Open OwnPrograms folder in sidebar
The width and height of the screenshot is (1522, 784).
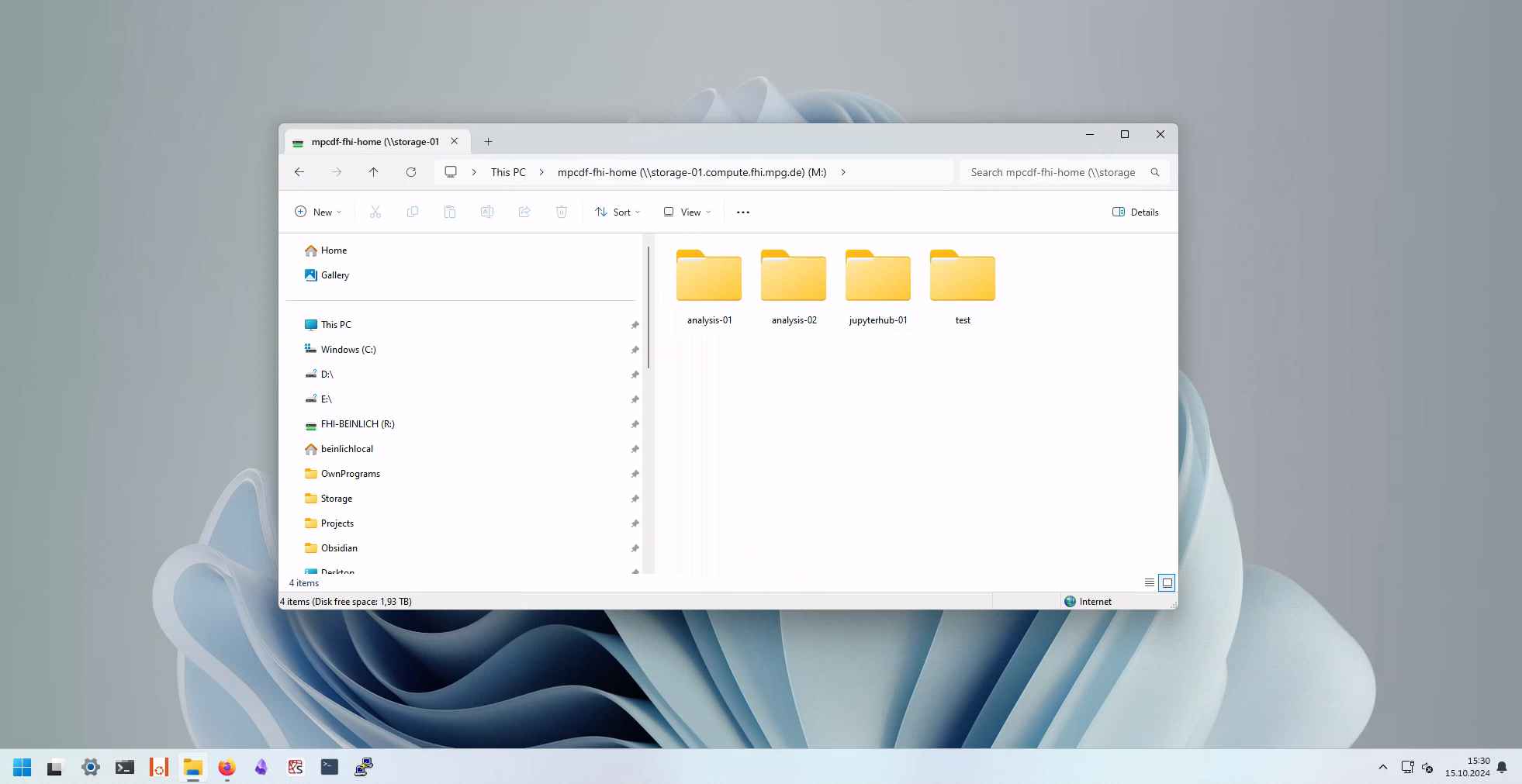pyautogui.click(x=350, y=474)
